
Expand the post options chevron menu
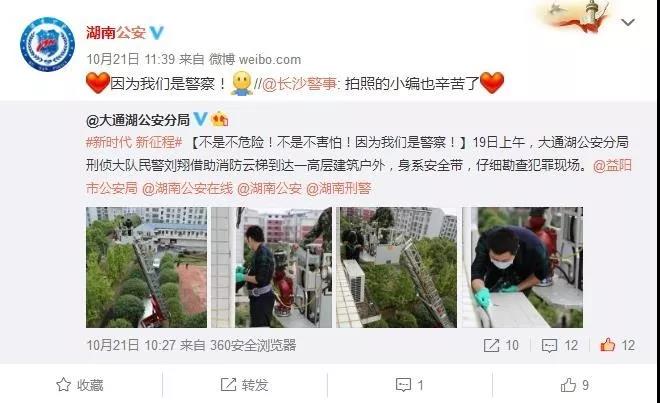click(628, 22)
